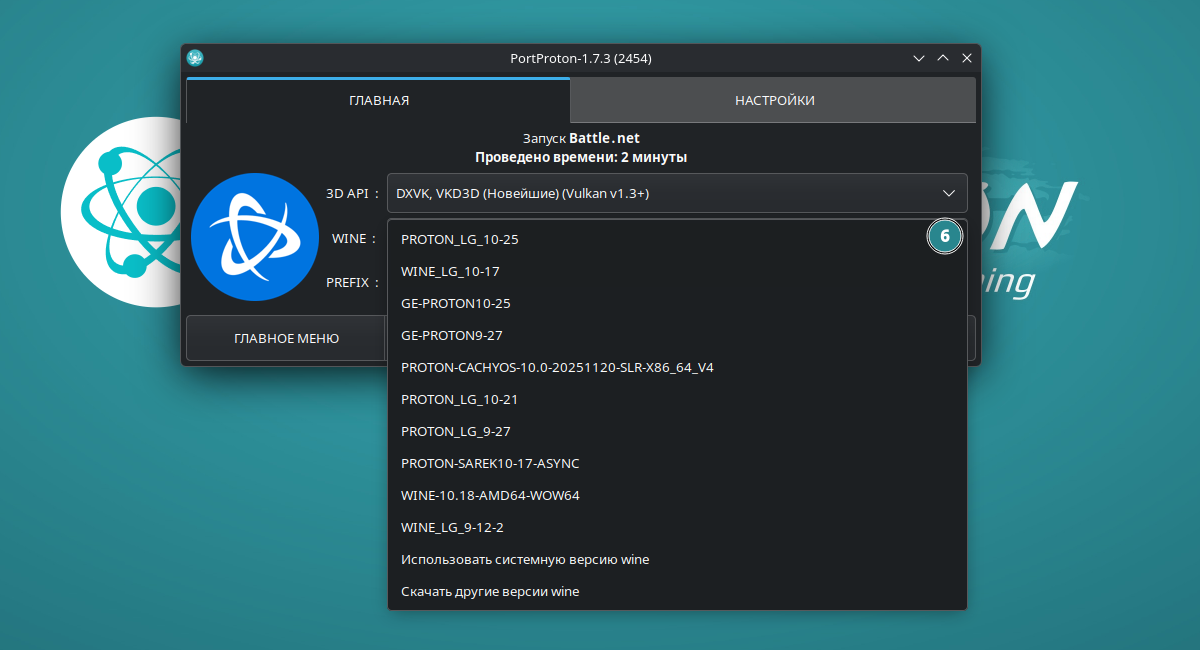Image resolution: width=1200 pixels, height=650 pixels.
Task: Select GE-PROTON10-25 wine version
Action: tap(456, 304)
